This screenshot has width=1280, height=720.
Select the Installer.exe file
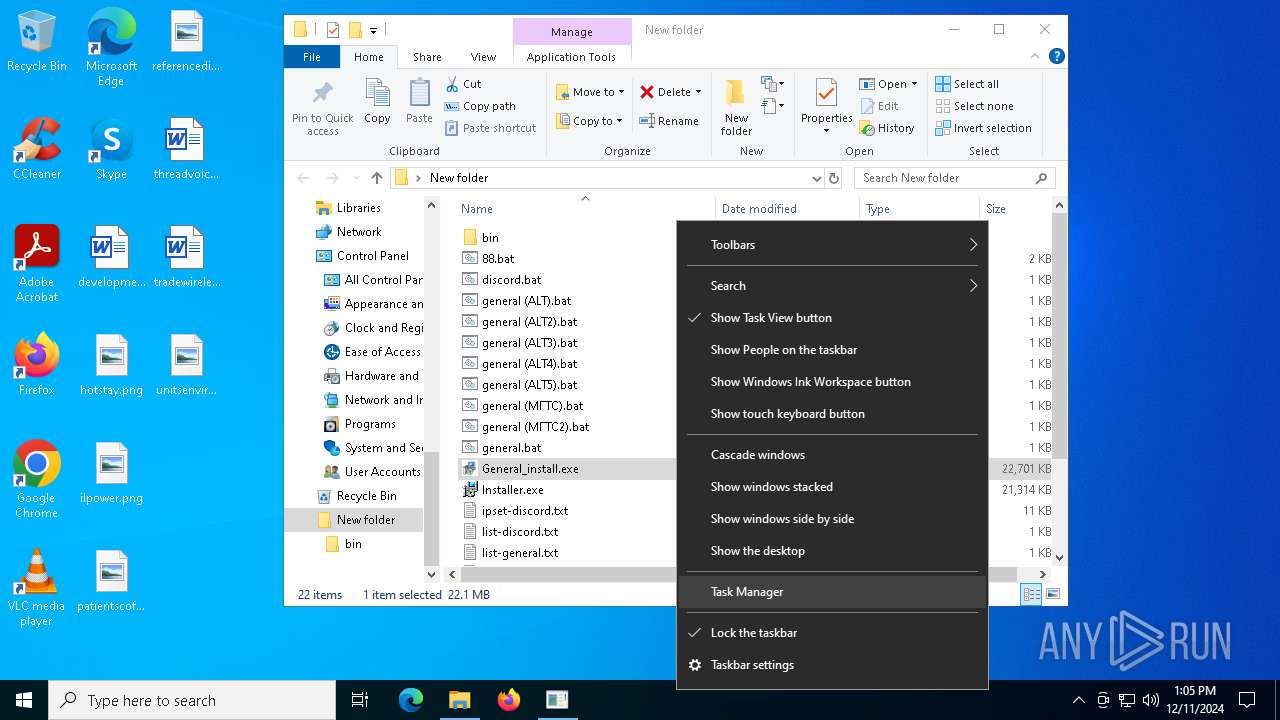(x=512, y=490)
